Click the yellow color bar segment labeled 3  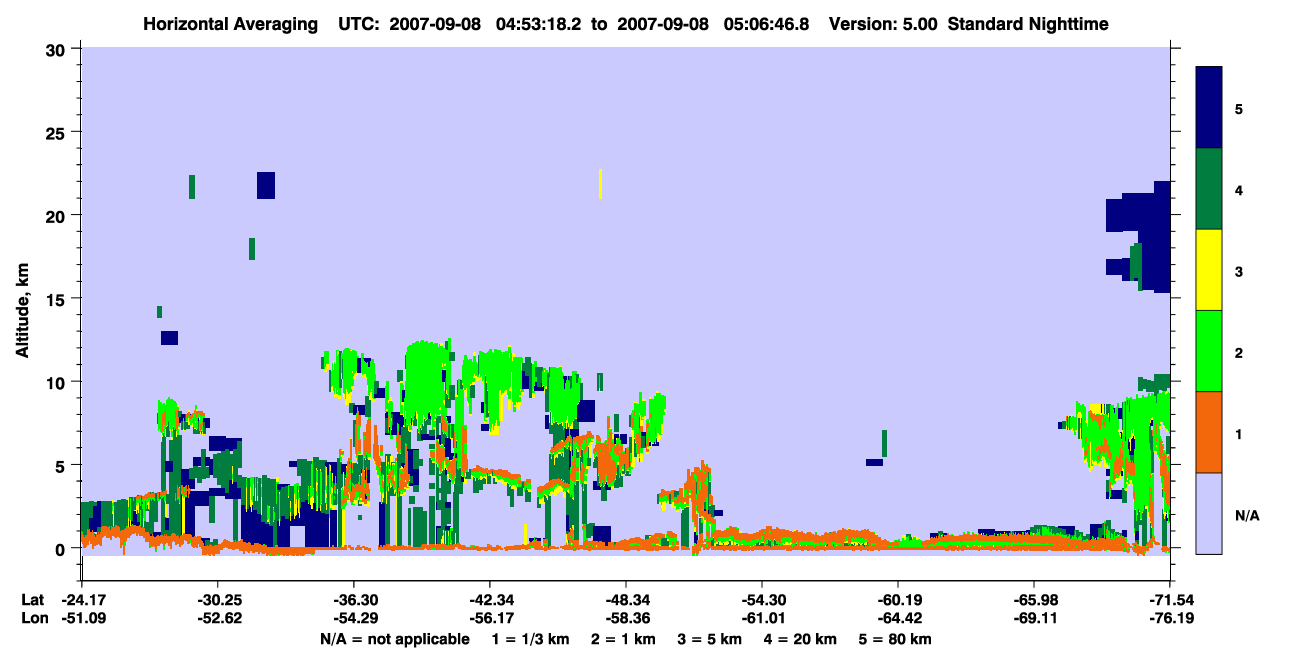pos(1209,270)
